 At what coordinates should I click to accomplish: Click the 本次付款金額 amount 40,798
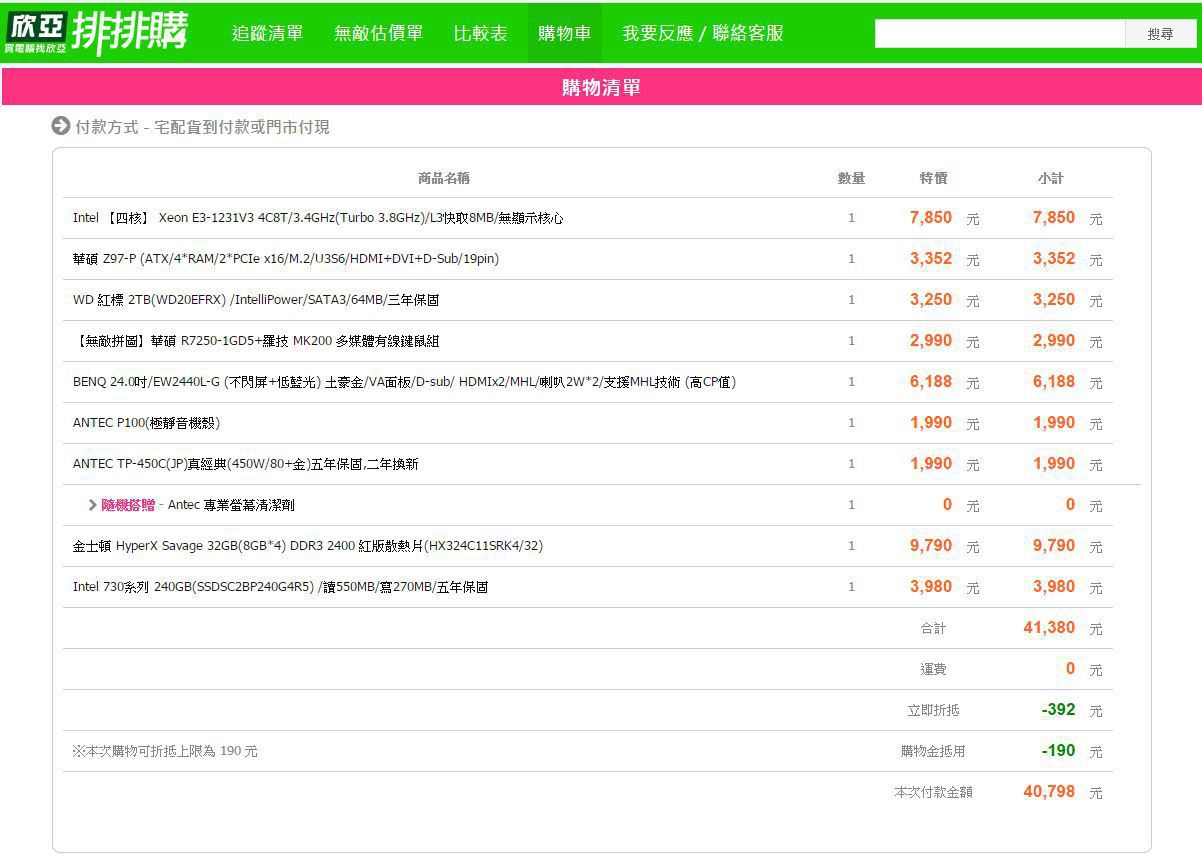(x=1049, y=791)
